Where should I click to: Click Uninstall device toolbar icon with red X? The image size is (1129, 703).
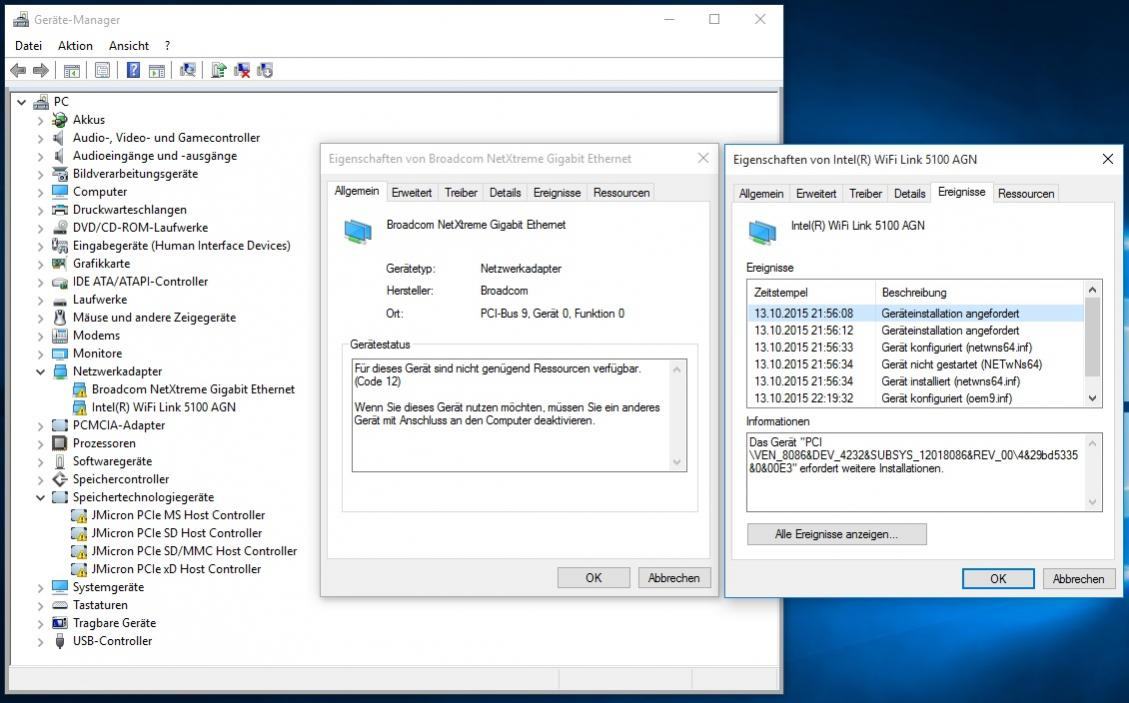242,70
